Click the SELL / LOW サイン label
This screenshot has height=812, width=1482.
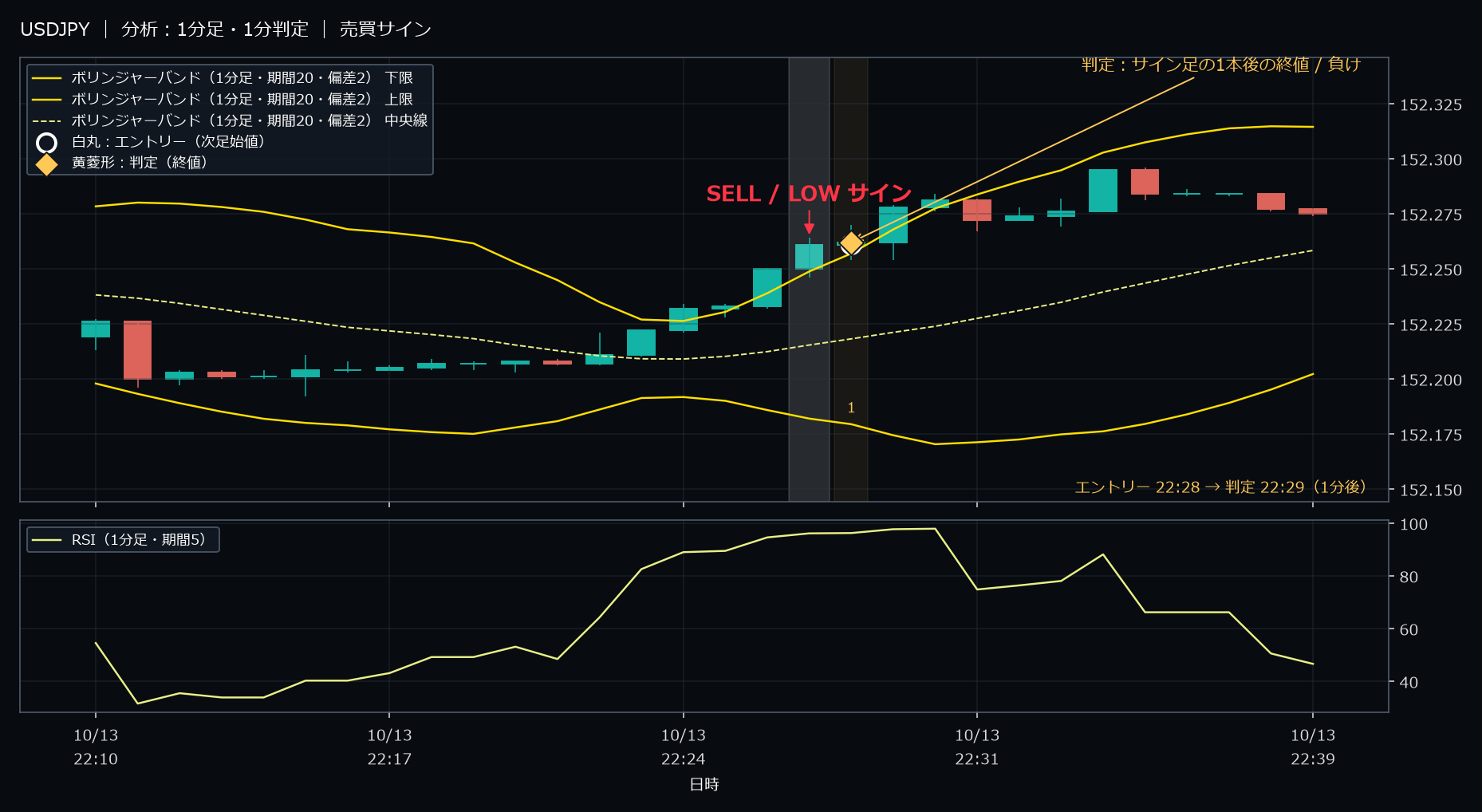click(x=809, y=194)
